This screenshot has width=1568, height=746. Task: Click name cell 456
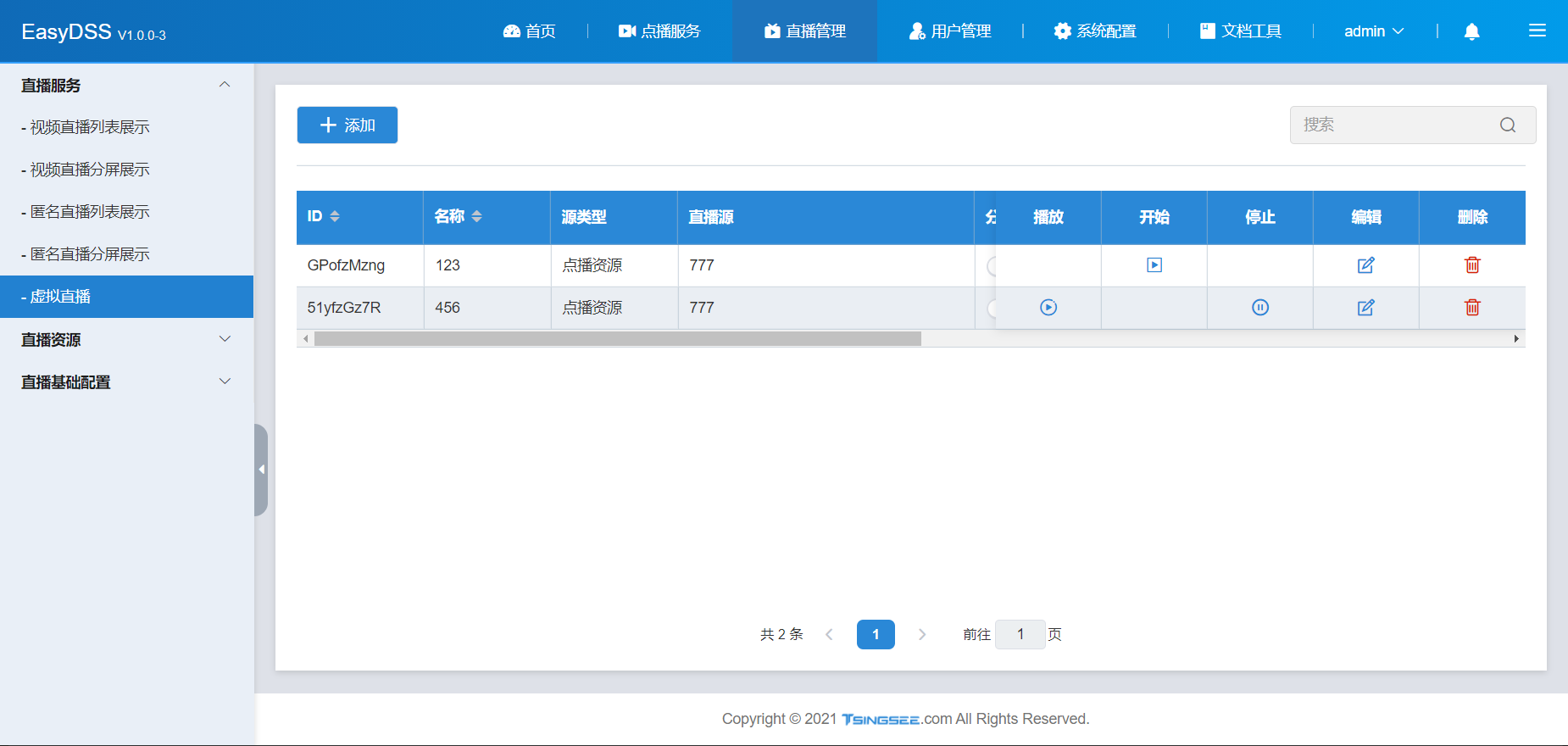[x=448, y=308]
